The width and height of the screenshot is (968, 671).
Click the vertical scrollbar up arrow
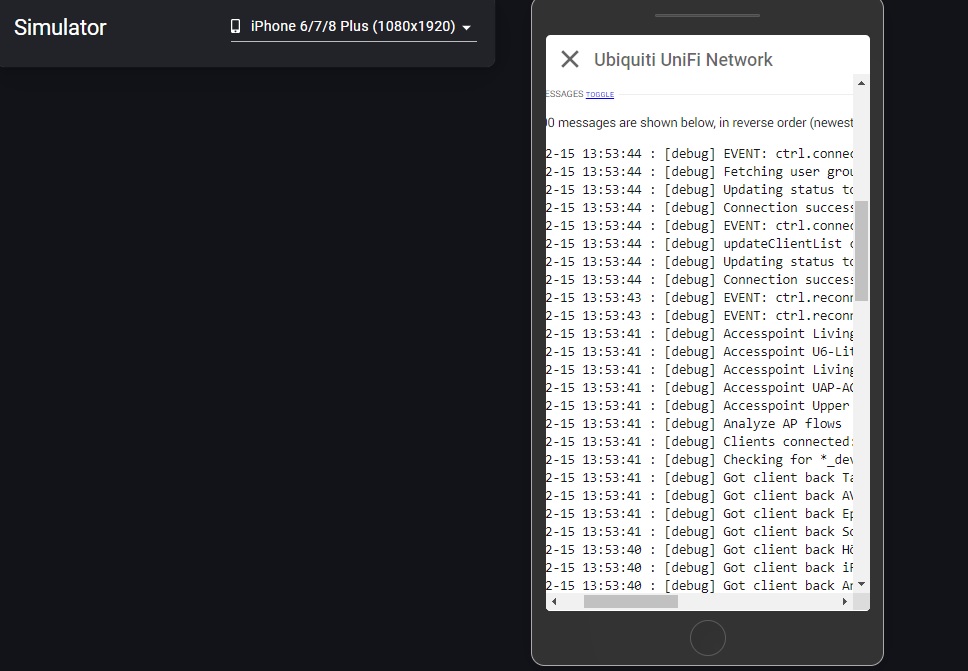[x=861, y=83]
